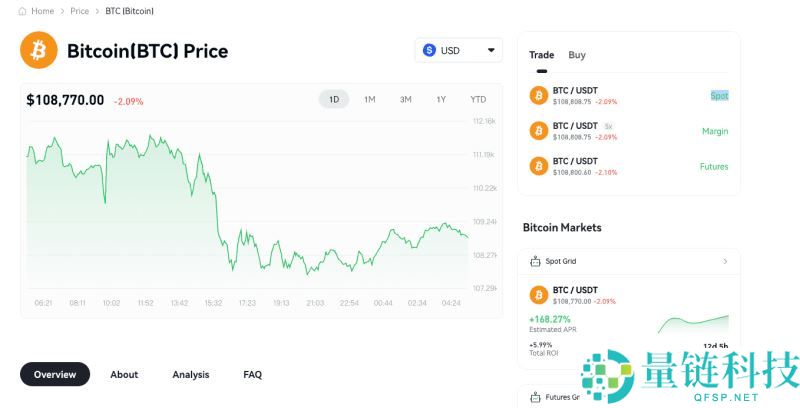Switch chart to 1M timeframe
This screenshot has height=408, width=800.
point(370,99)
